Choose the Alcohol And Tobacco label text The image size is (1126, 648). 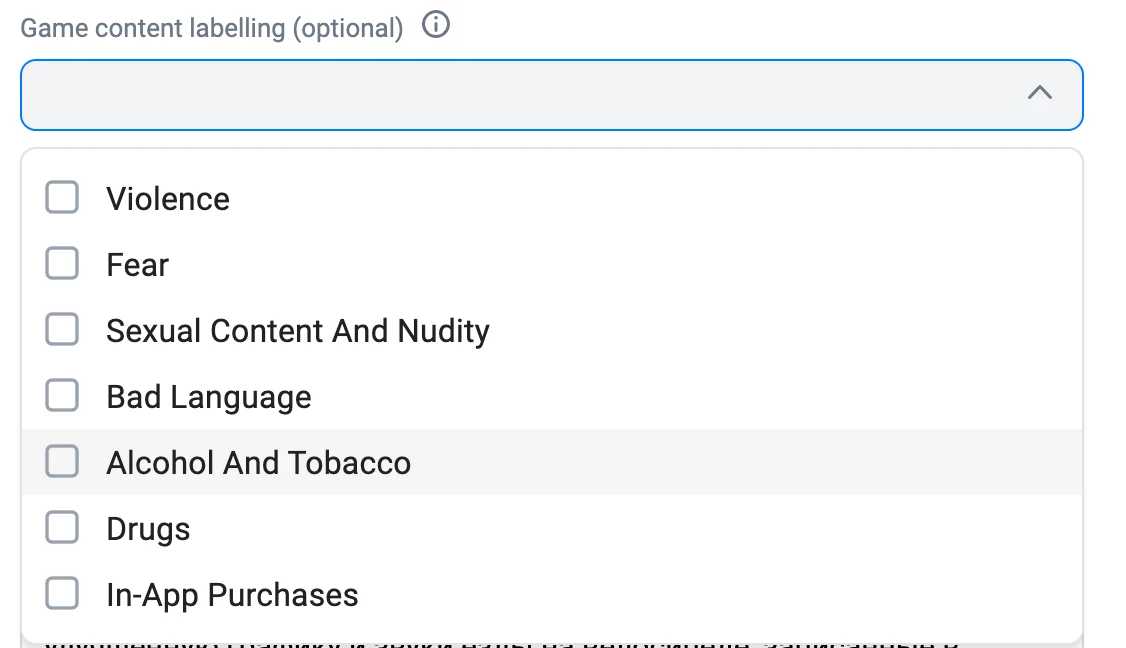pyautogui.click(x=259, y=463)
